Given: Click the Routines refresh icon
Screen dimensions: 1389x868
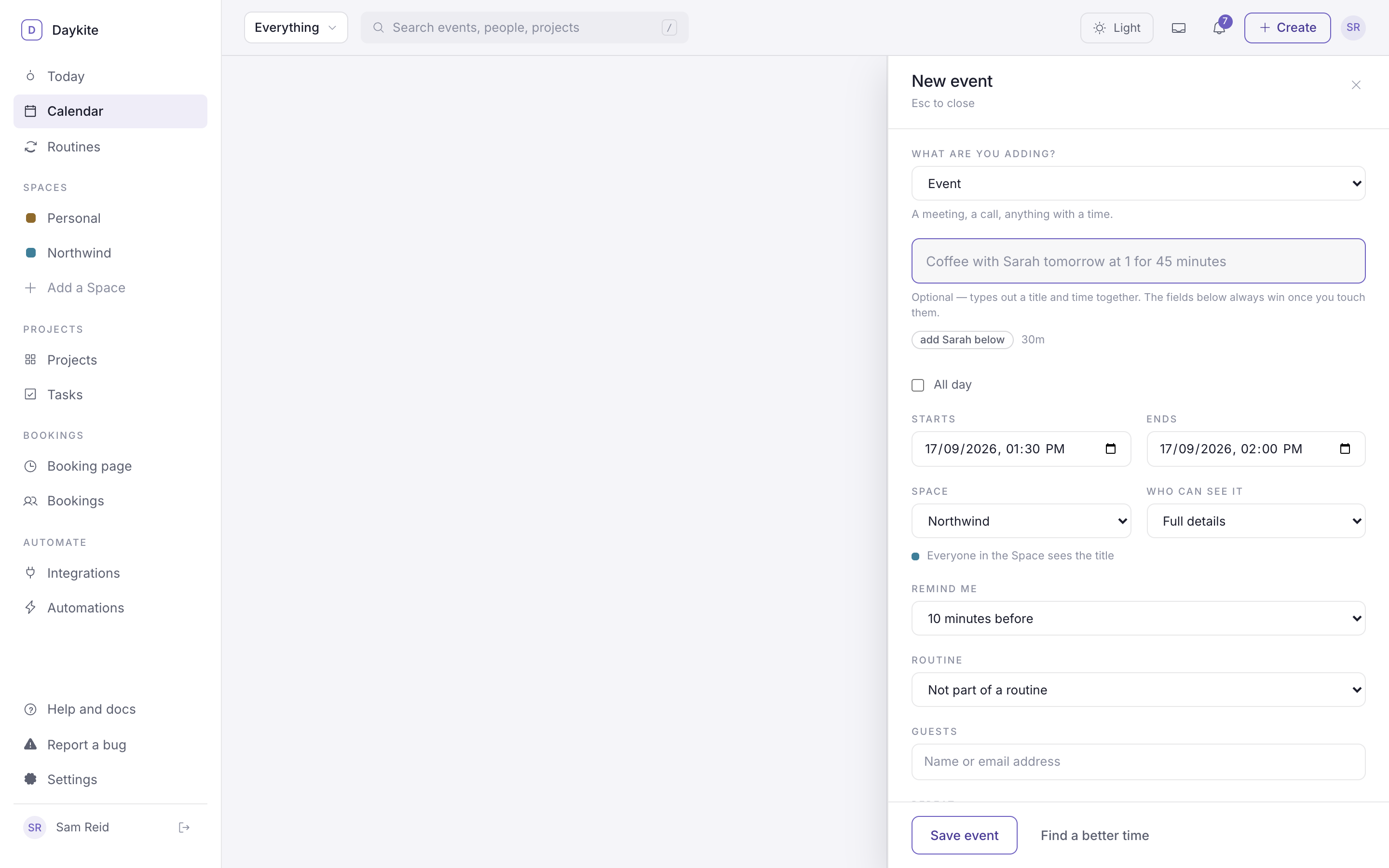Looking at the screenshot, I should click(30, 147).
